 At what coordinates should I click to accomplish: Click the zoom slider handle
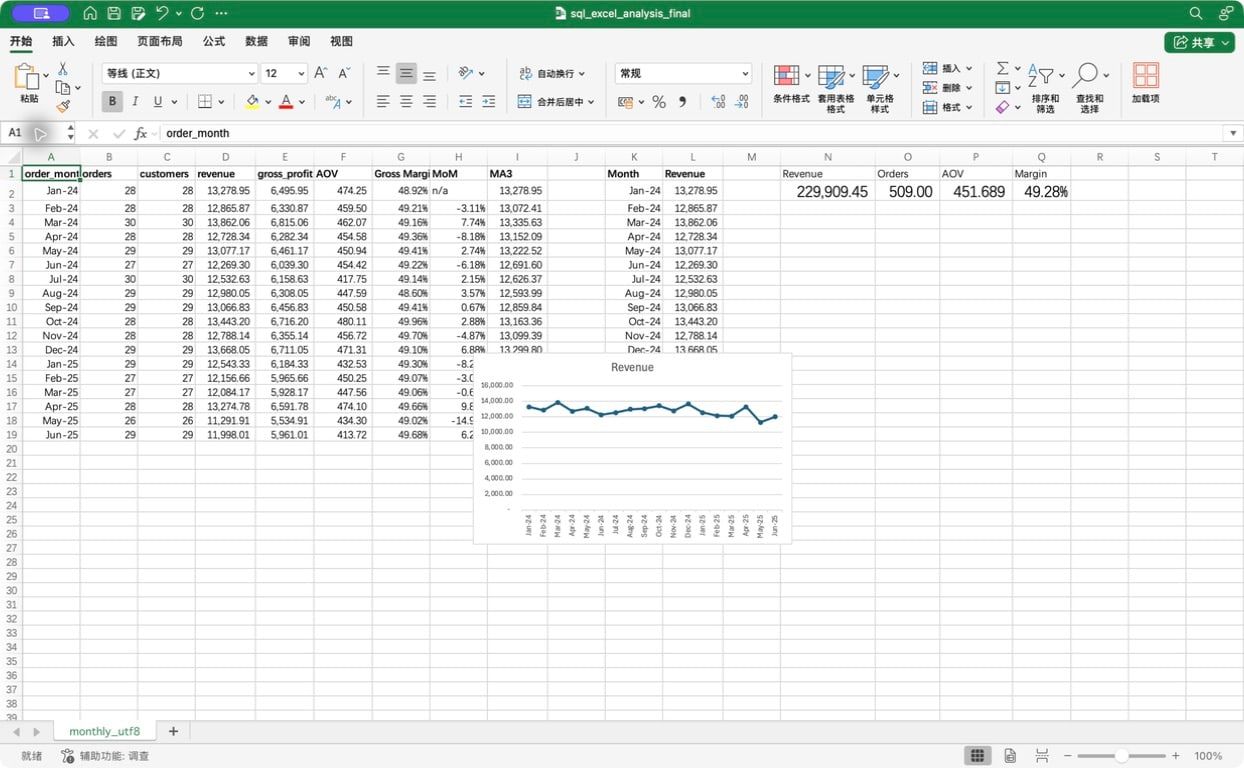(x=1122, y=756)
